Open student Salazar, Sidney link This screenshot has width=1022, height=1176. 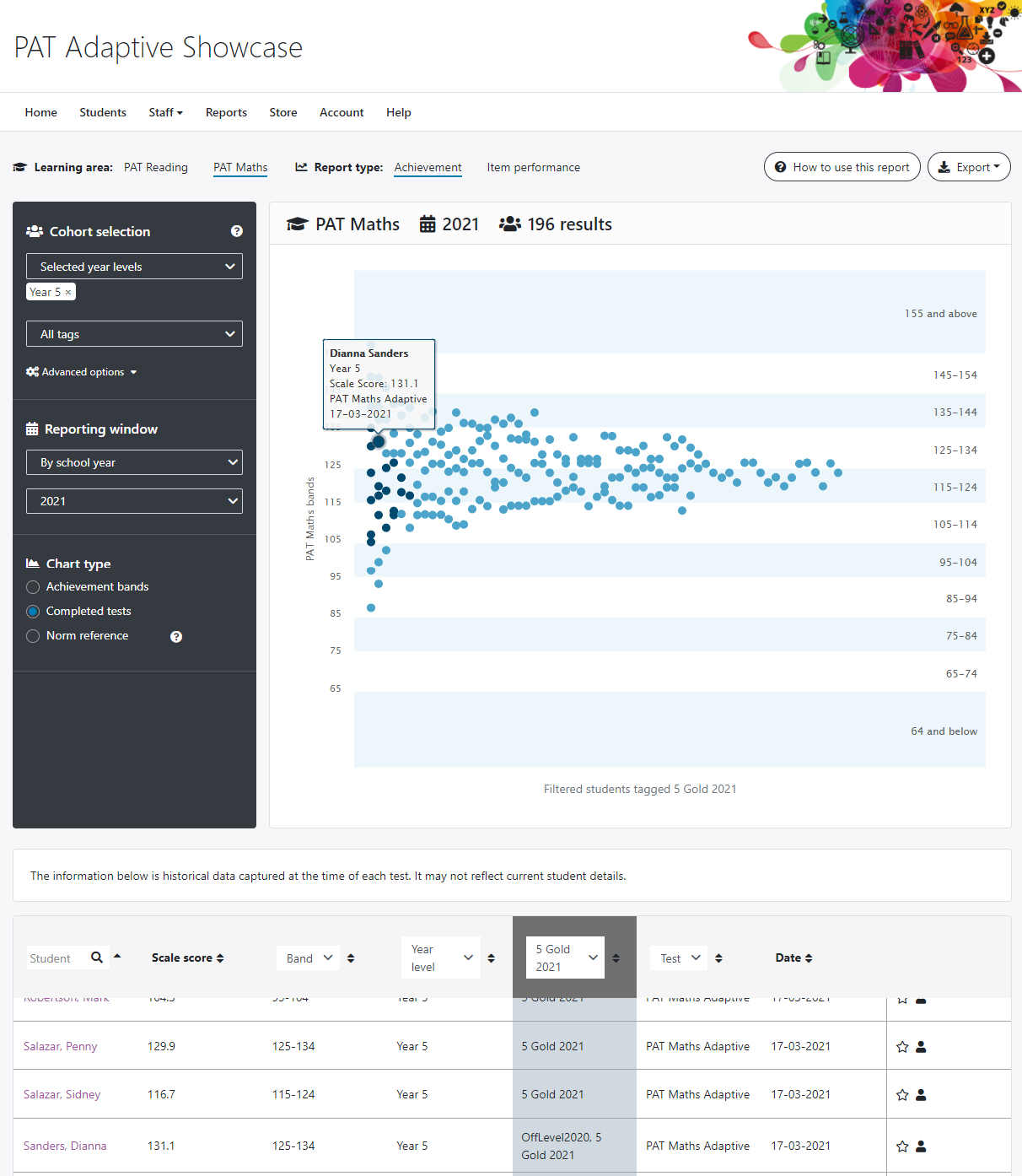pyautogui.click(x=62, y=1094)
